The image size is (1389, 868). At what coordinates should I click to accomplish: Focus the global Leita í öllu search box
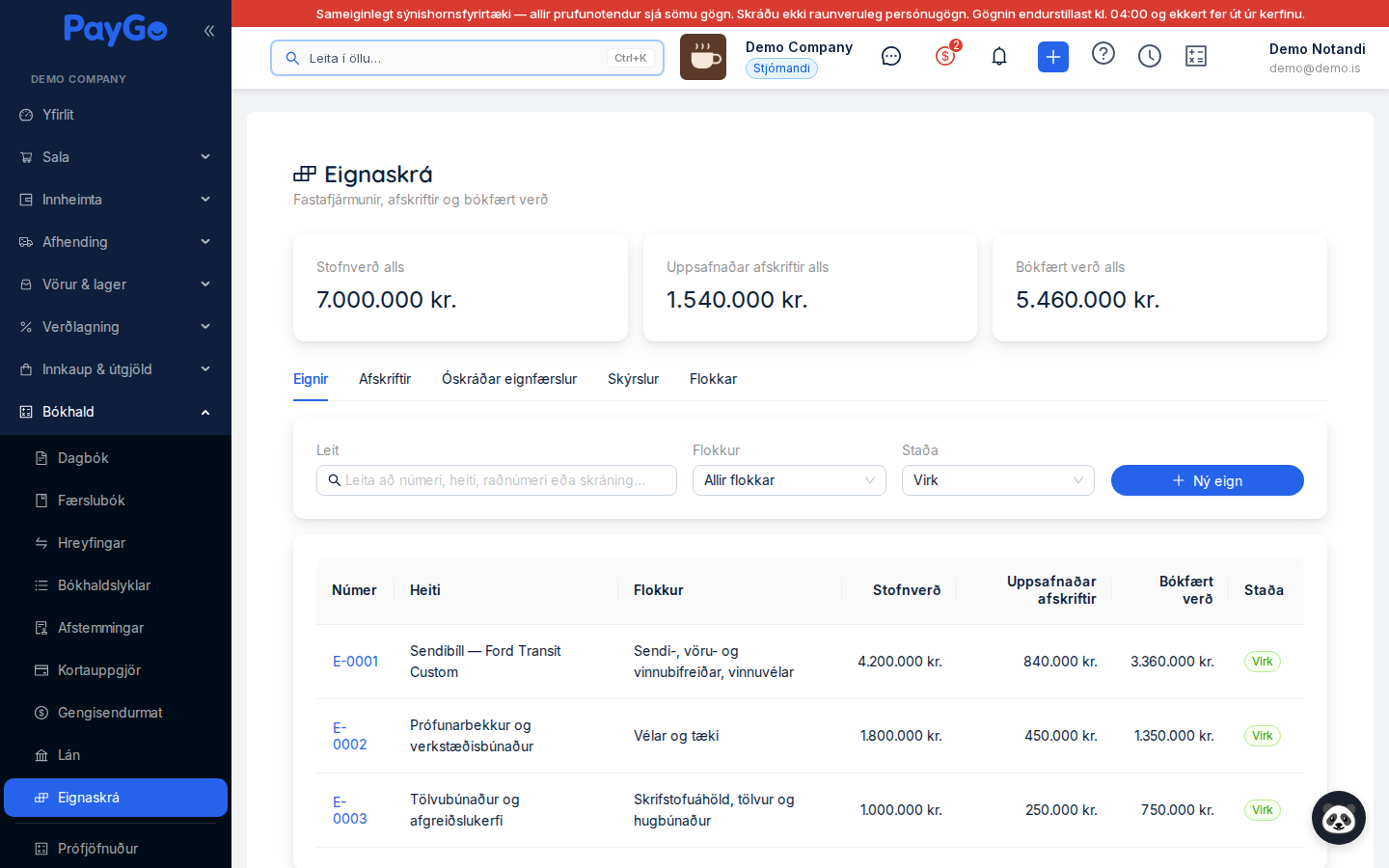point(467,58)
